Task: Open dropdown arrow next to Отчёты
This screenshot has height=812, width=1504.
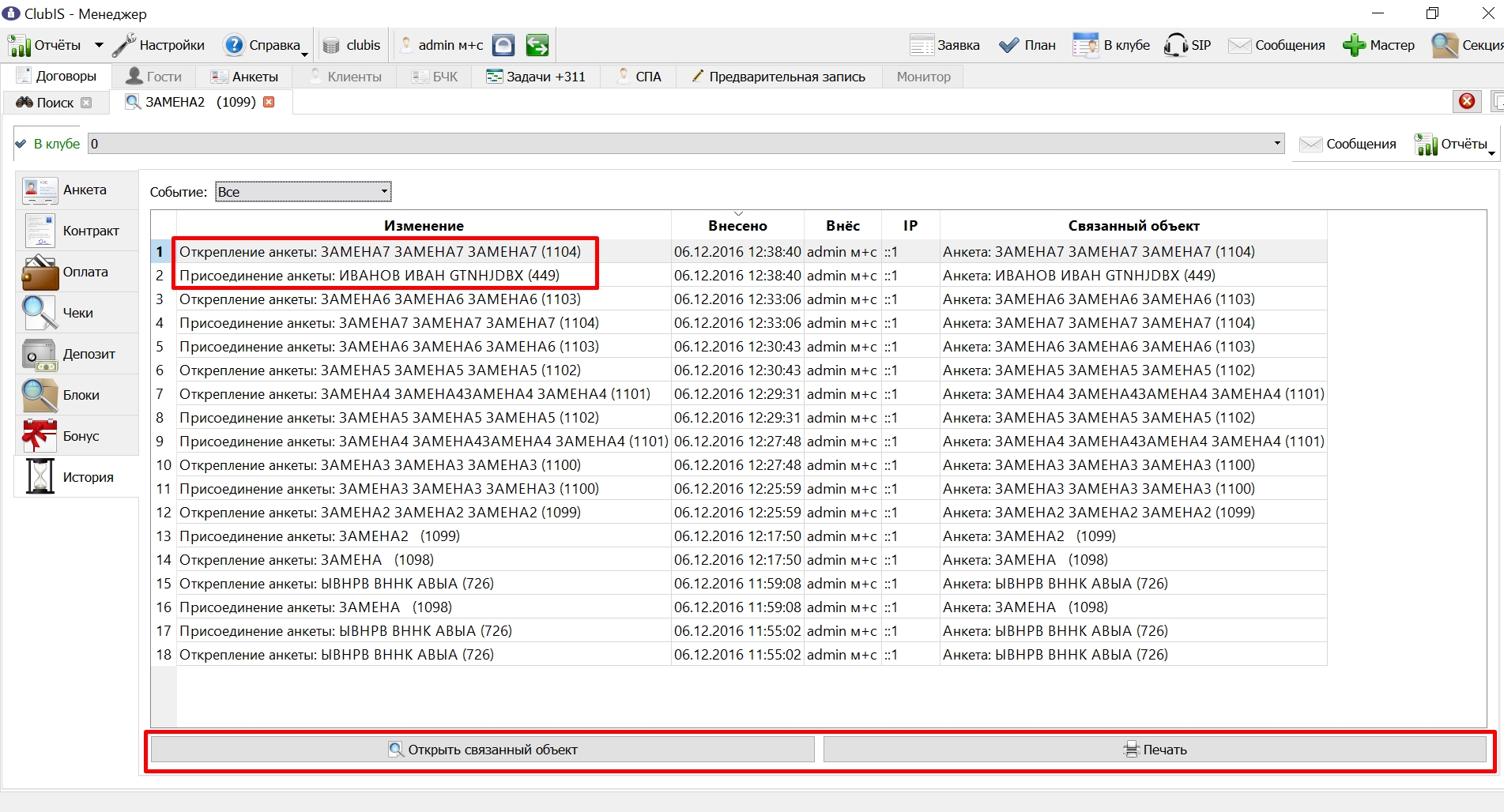Action: (99, 46)
